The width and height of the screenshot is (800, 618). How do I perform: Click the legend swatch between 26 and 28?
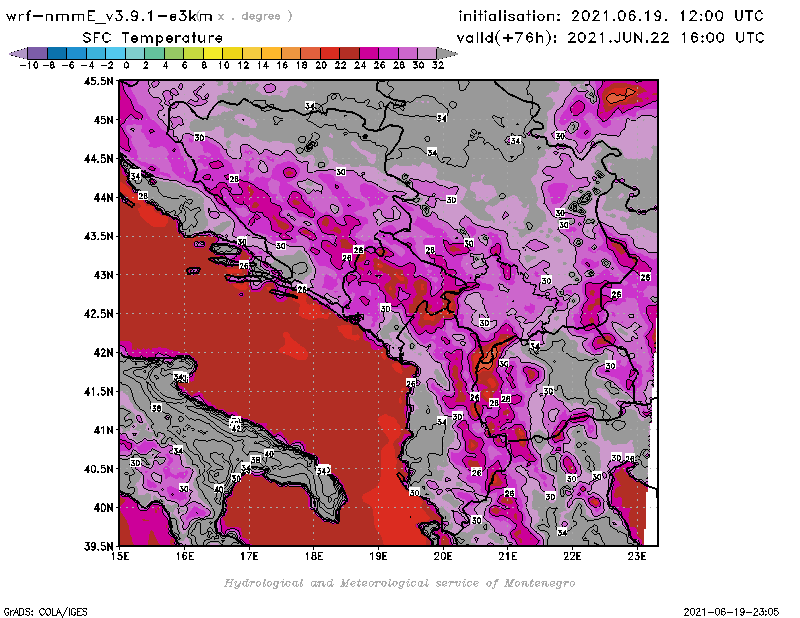coord(388,53)
